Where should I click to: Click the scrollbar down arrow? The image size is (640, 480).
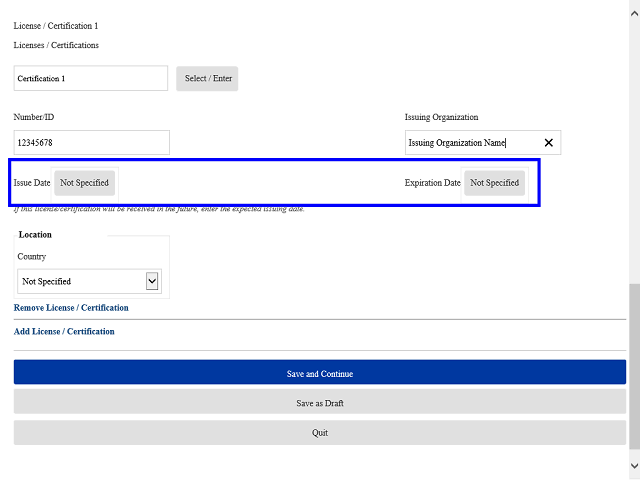[x=634, y=466]
